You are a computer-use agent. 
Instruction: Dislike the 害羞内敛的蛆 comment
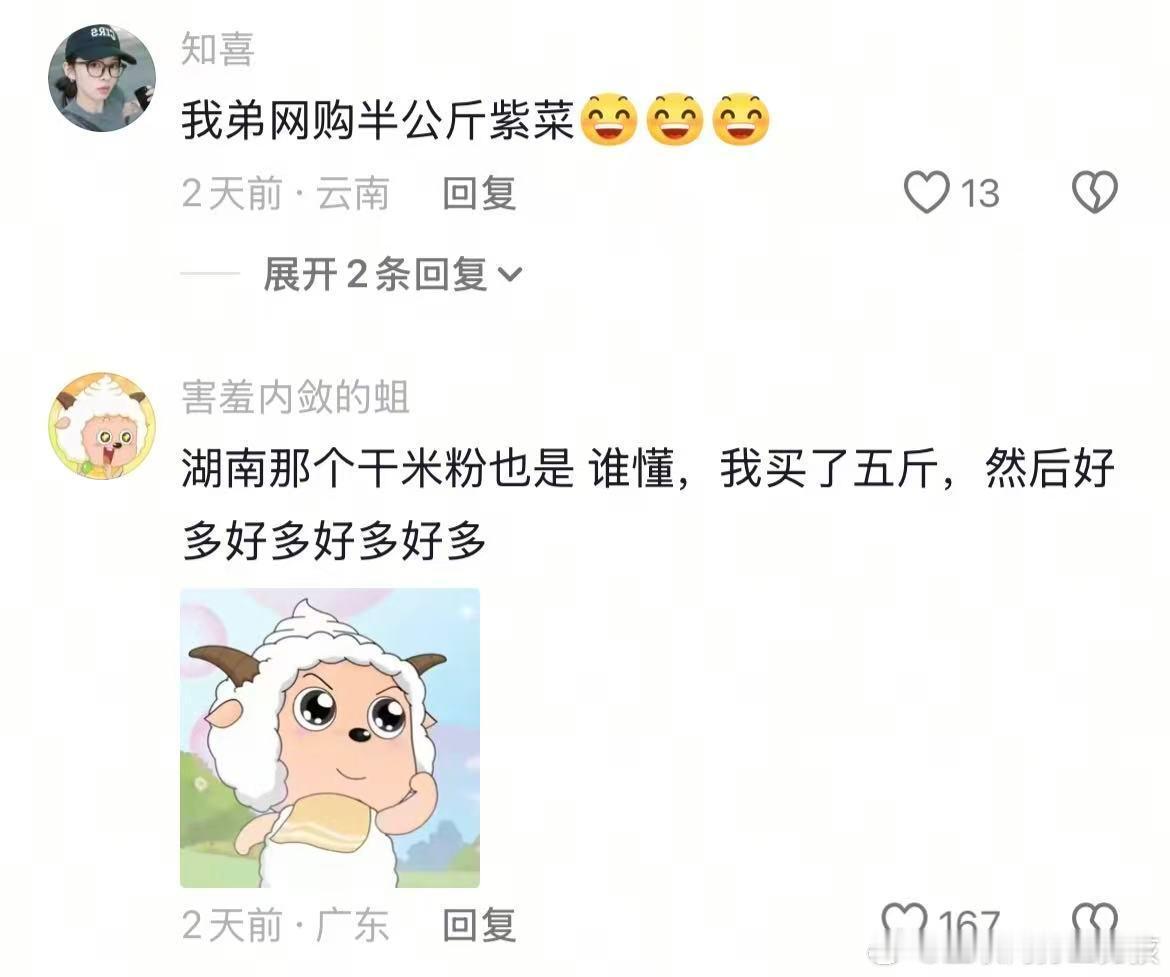pos(1095,926)
